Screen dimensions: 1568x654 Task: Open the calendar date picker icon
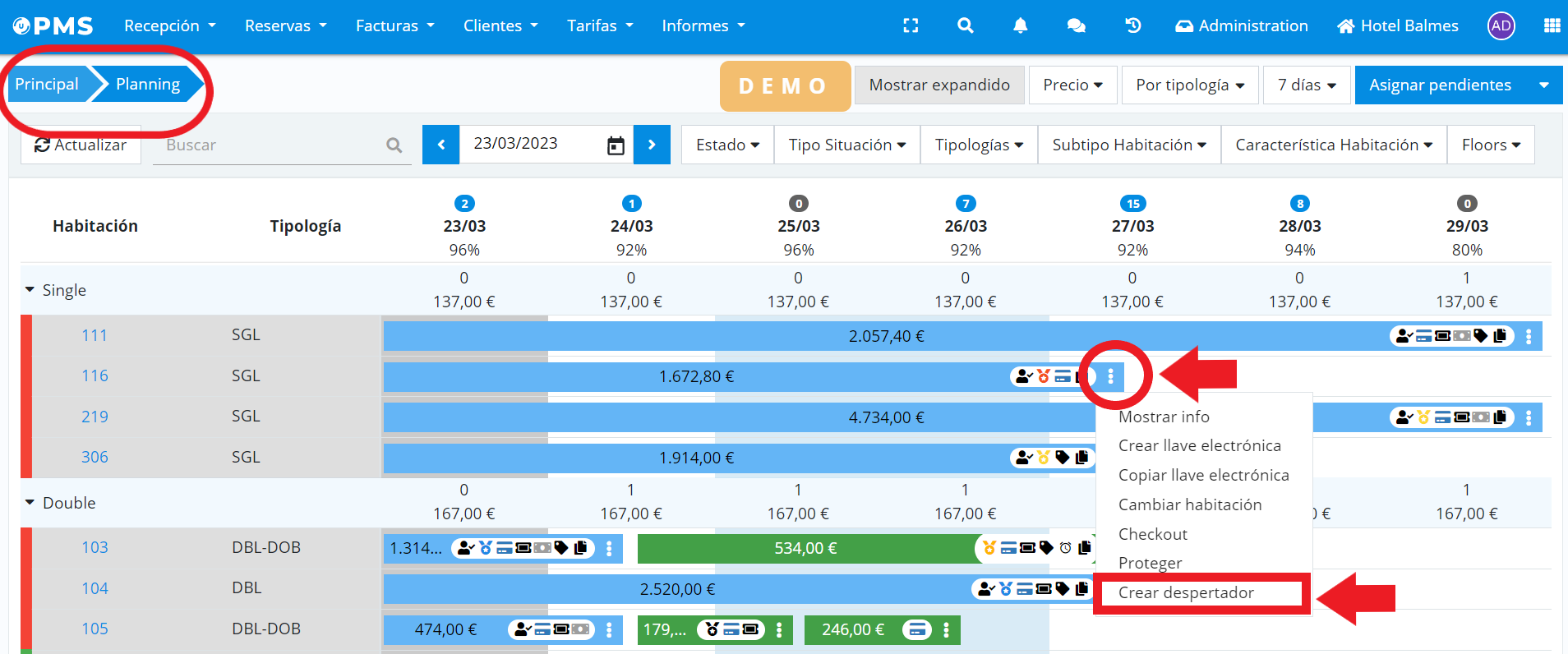[x=616, y=145]
